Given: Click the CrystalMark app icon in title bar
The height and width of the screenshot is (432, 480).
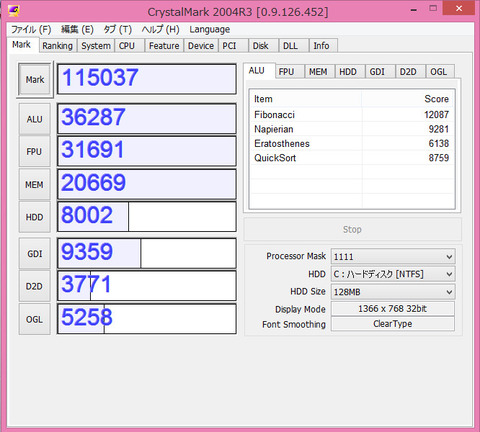Looking at the screenshot, I should pos(13,11).
